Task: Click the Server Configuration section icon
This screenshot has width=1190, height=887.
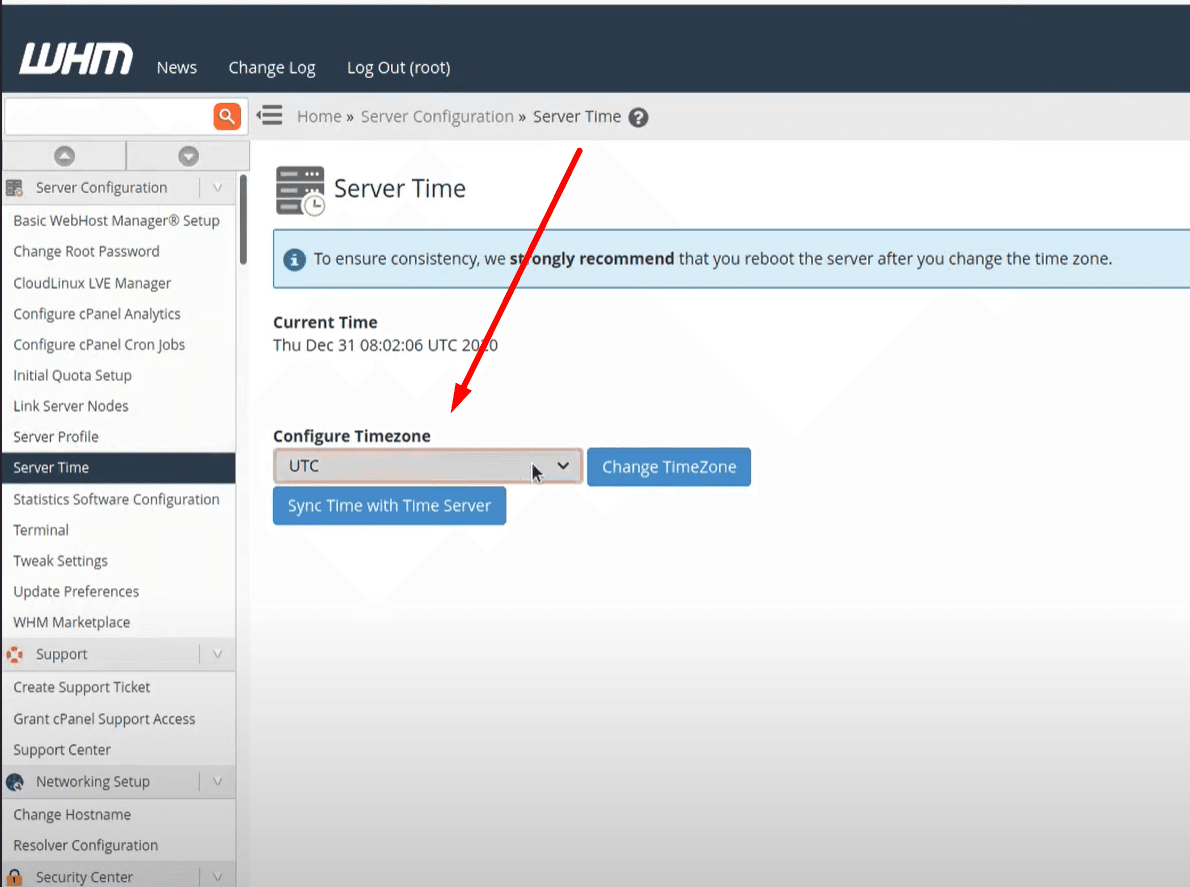Action: pyautogui.click(x=14, y=187)
